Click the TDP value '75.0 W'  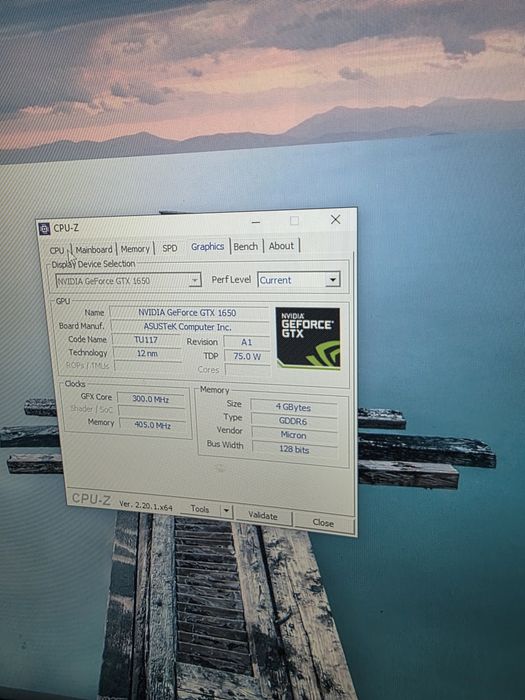(247, 356)
